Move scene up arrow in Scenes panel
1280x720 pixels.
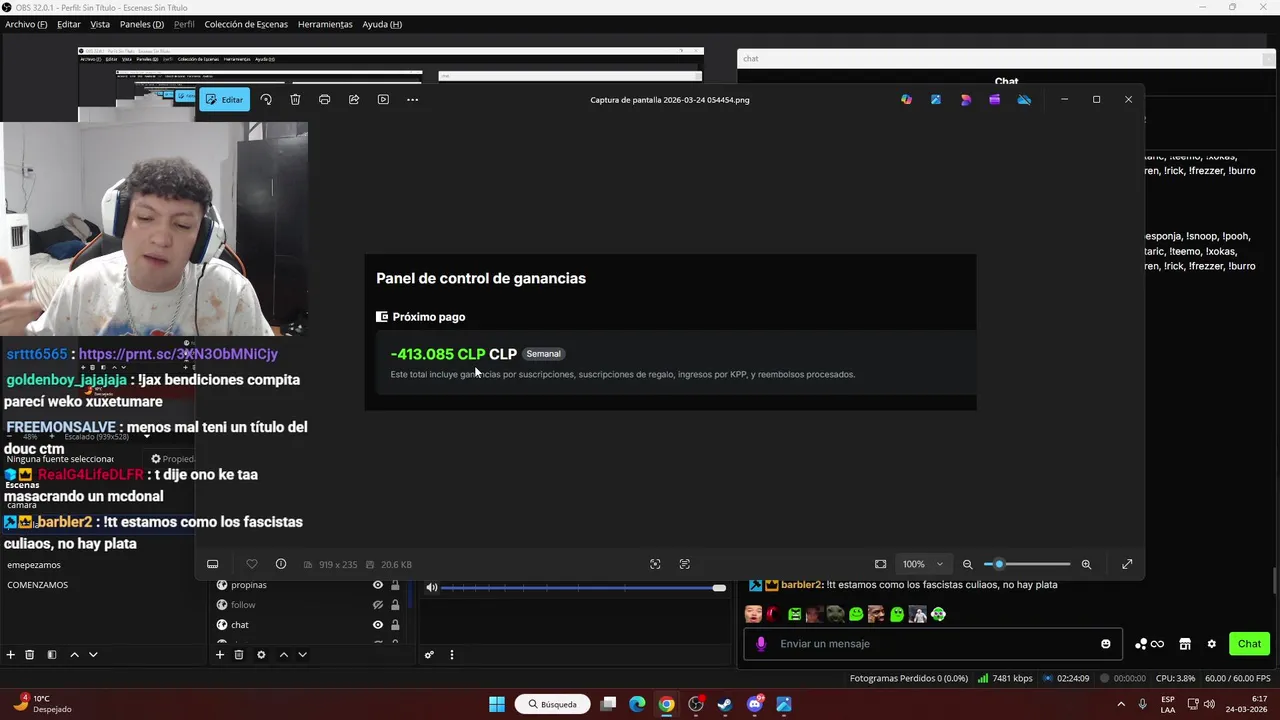[74, 655]
